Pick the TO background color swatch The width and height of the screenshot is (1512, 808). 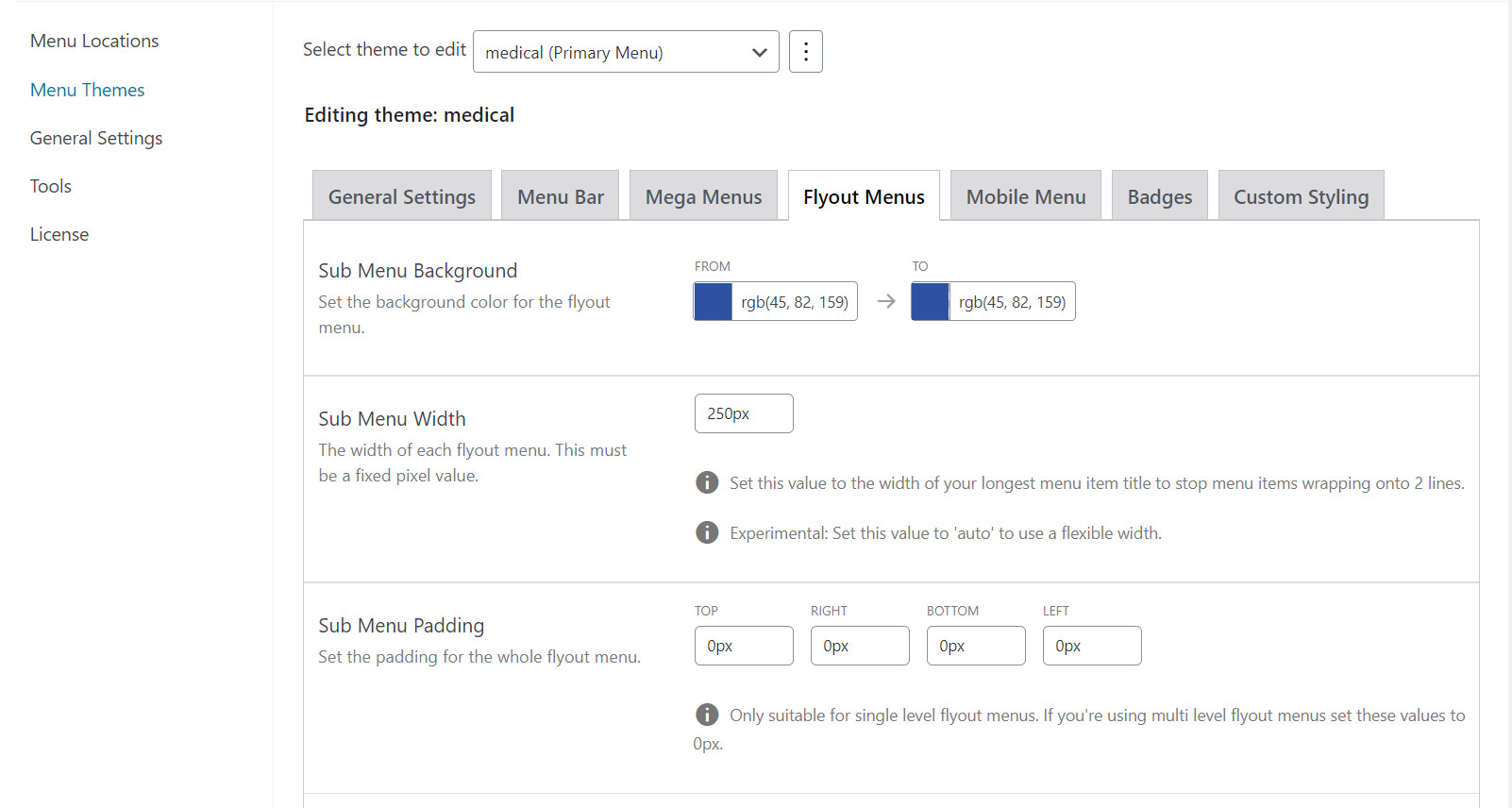point(931,301)
